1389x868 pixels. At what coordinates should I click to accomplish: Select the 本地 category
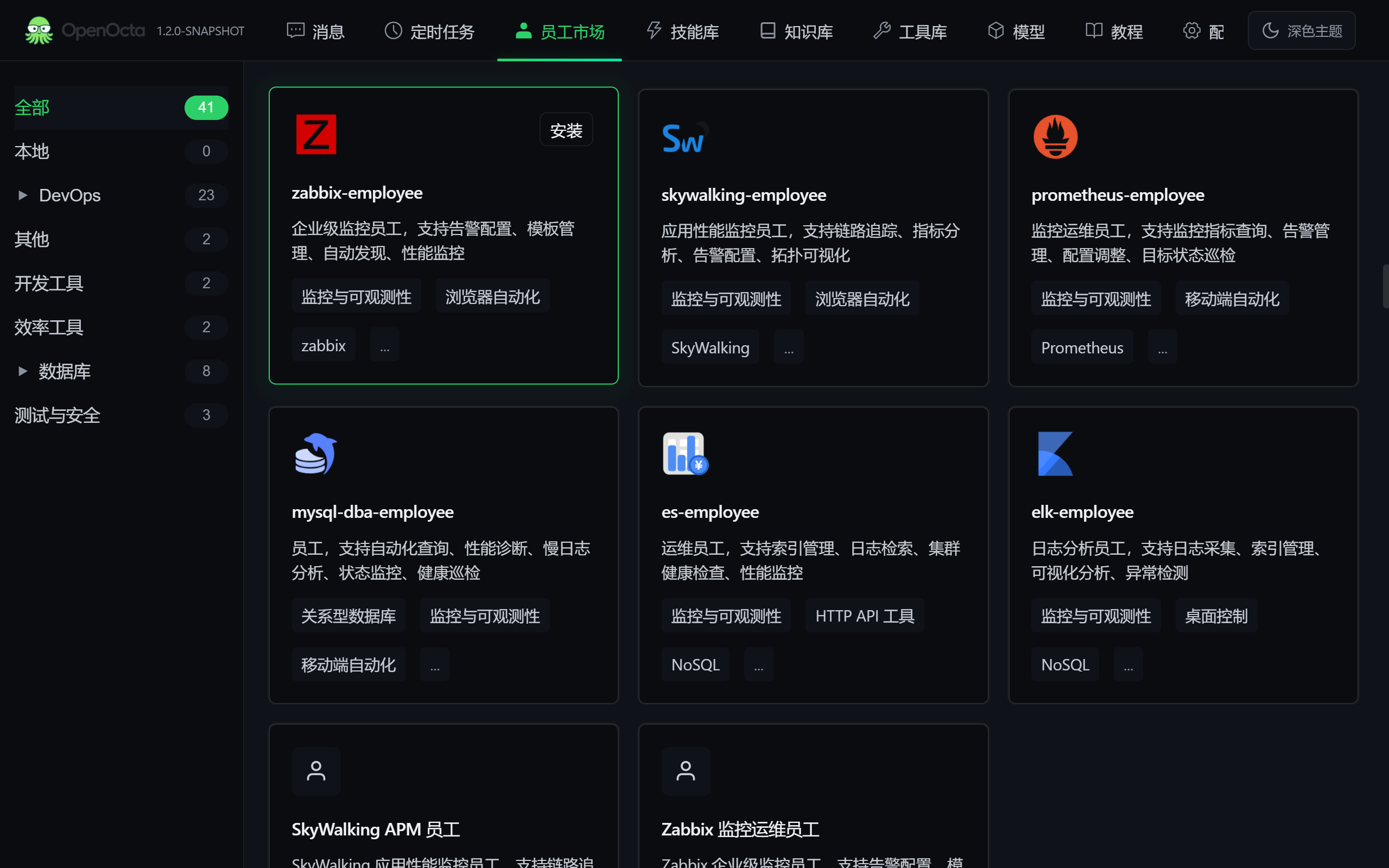121,151
